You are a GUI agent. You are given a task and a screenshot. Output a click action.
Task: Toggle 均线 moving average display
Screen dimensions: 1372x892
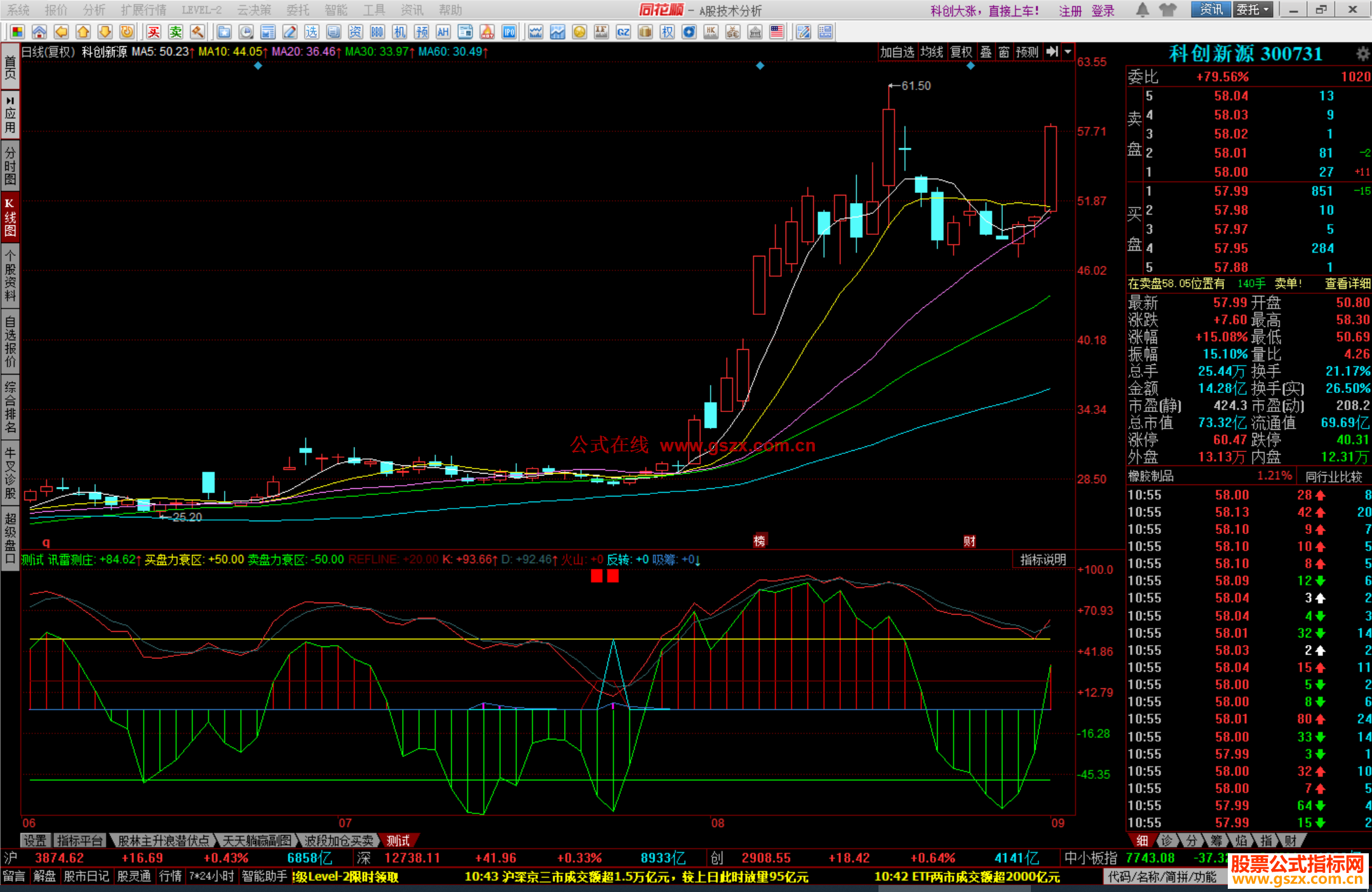(931, 52)
